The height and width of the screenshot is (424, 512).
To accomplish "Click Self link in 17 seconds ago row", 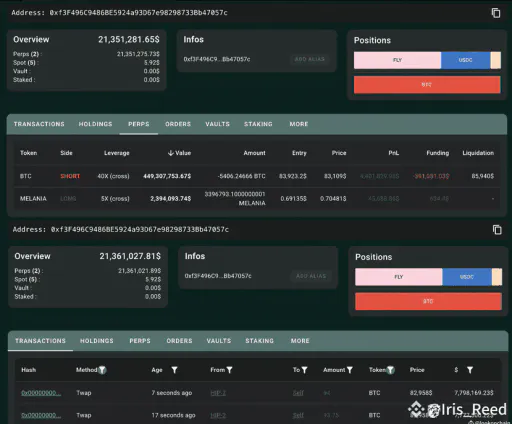I will coord(298,415).
